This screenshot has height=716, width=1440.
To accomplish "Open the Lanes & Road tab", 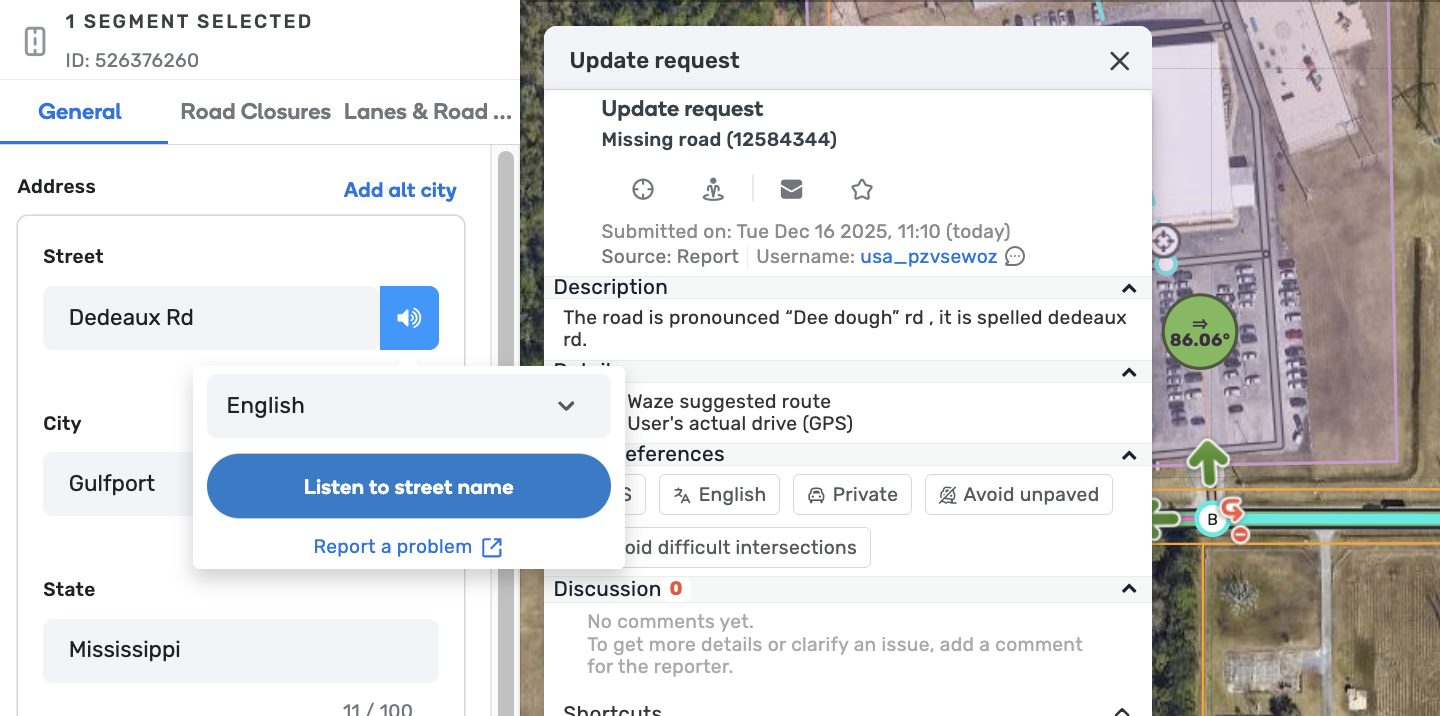I will [428, 112].
